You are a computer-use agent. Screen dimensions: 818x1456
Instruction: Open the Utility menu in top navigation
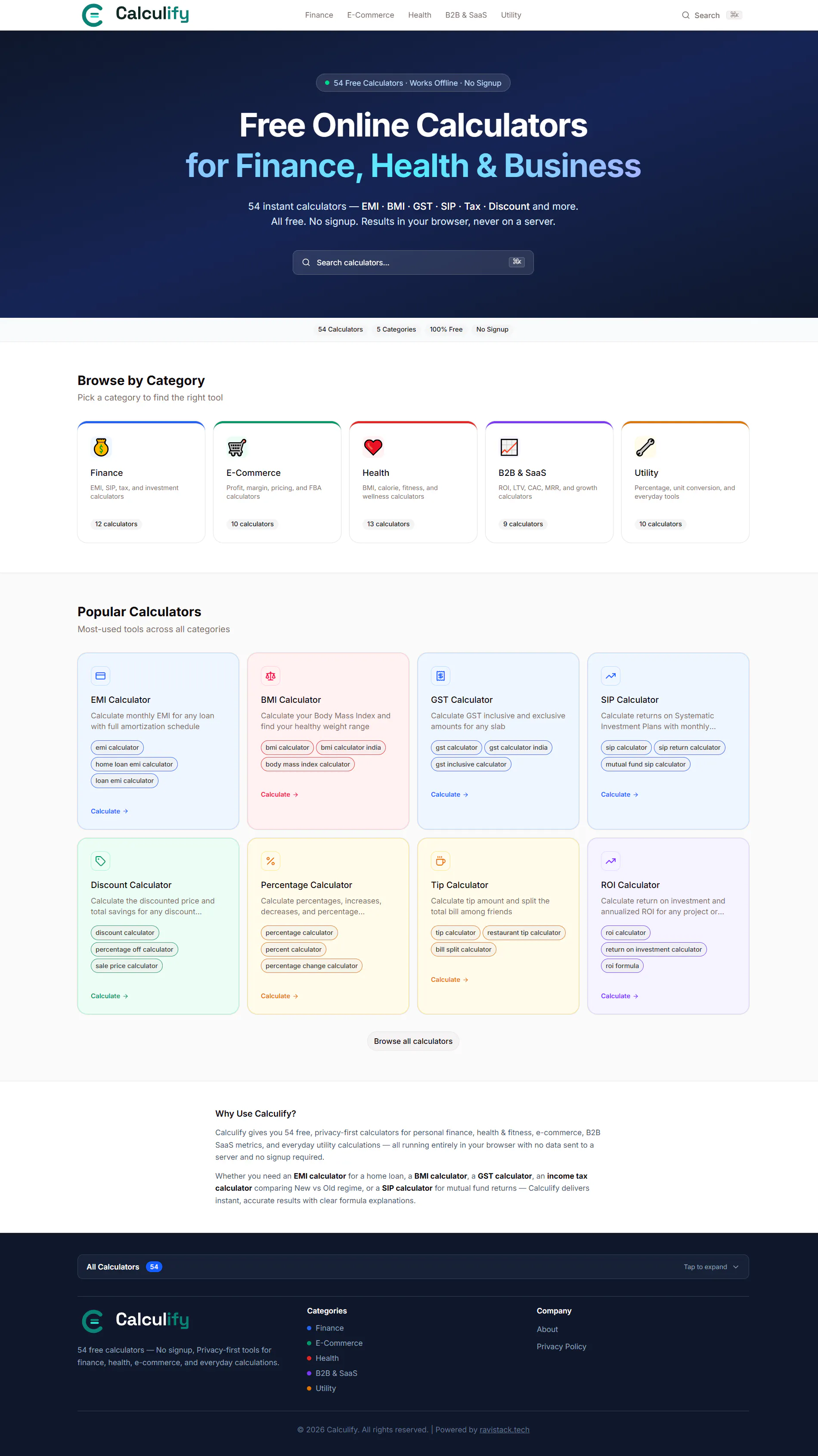coord(511,15)
